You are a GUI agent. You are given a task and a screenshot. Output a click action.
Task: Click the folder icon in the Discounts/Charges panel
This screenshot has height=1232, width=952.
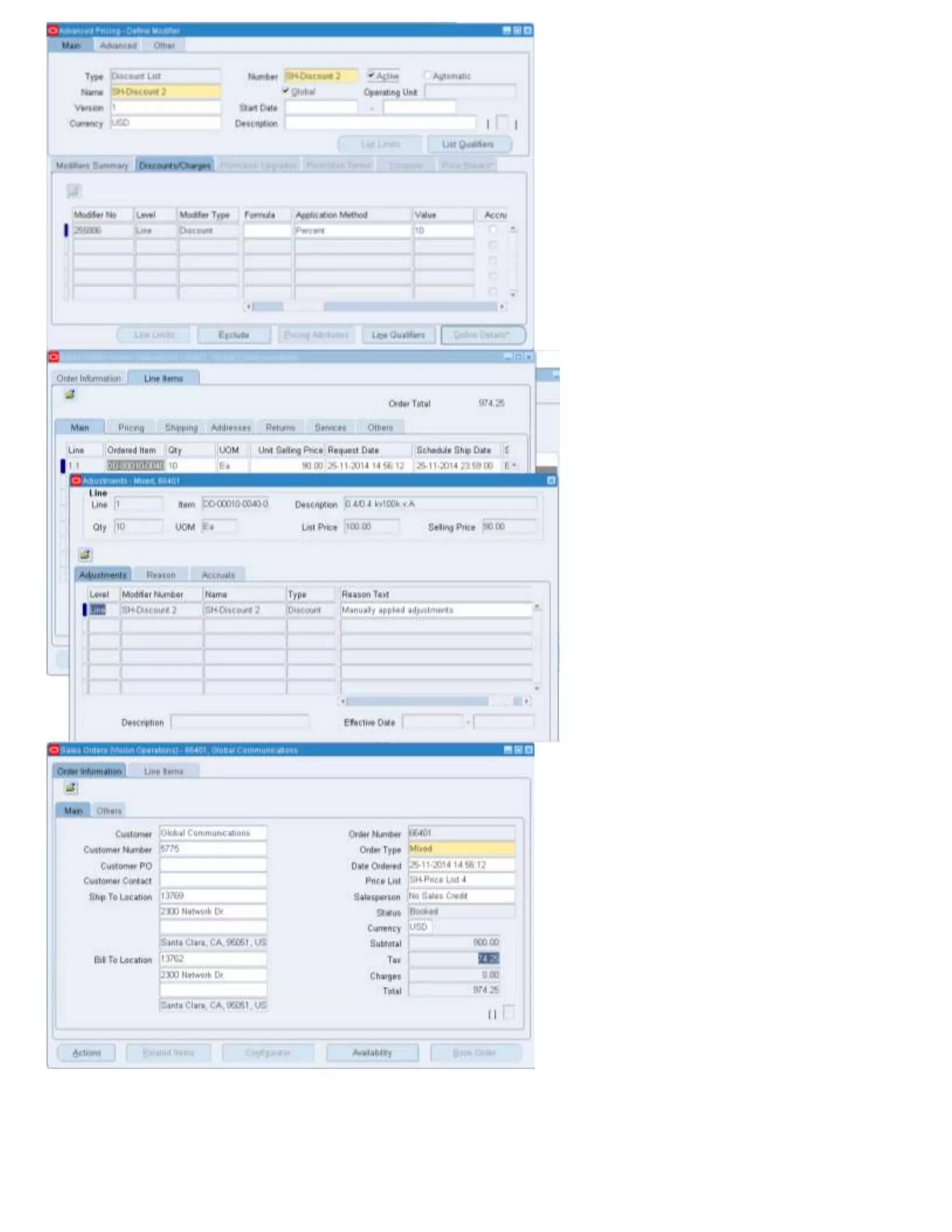coord(74,191)
